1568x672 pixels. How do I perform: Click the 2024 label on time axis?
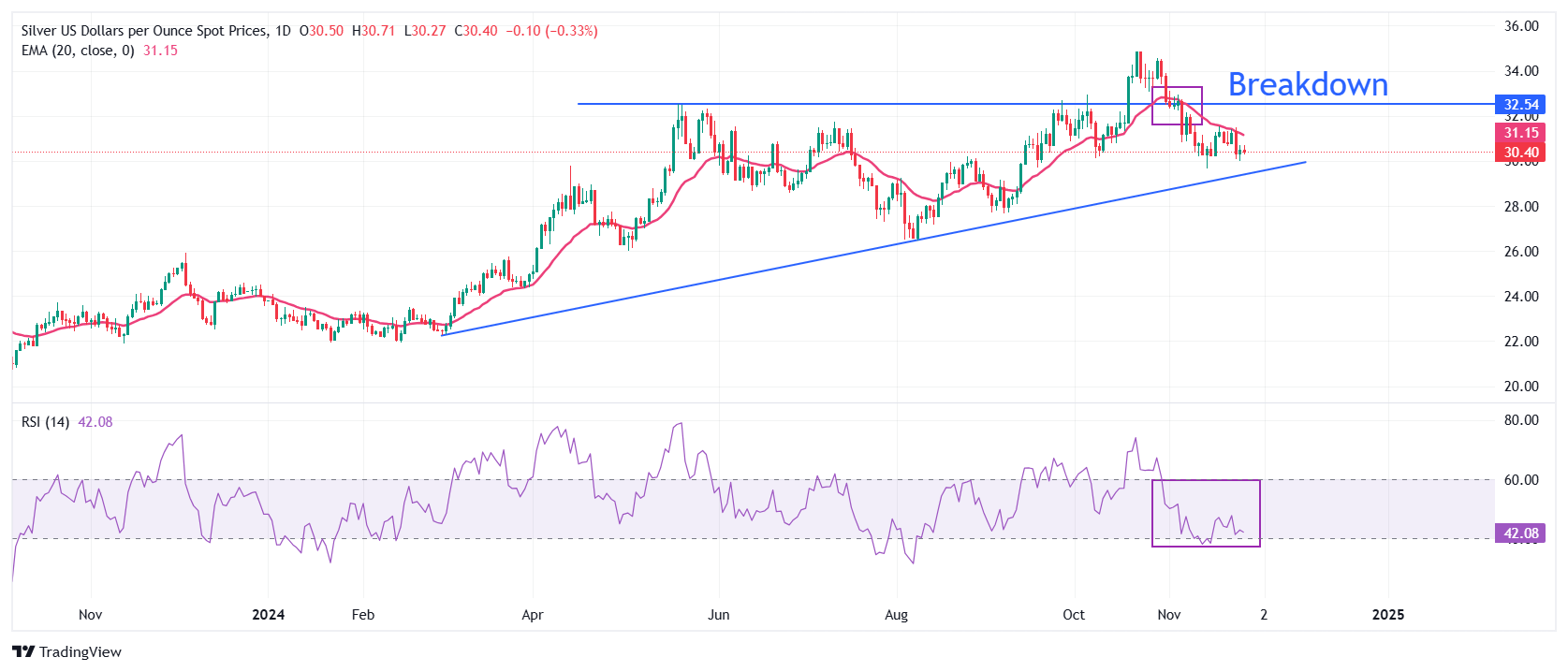(x=268, y=615)
